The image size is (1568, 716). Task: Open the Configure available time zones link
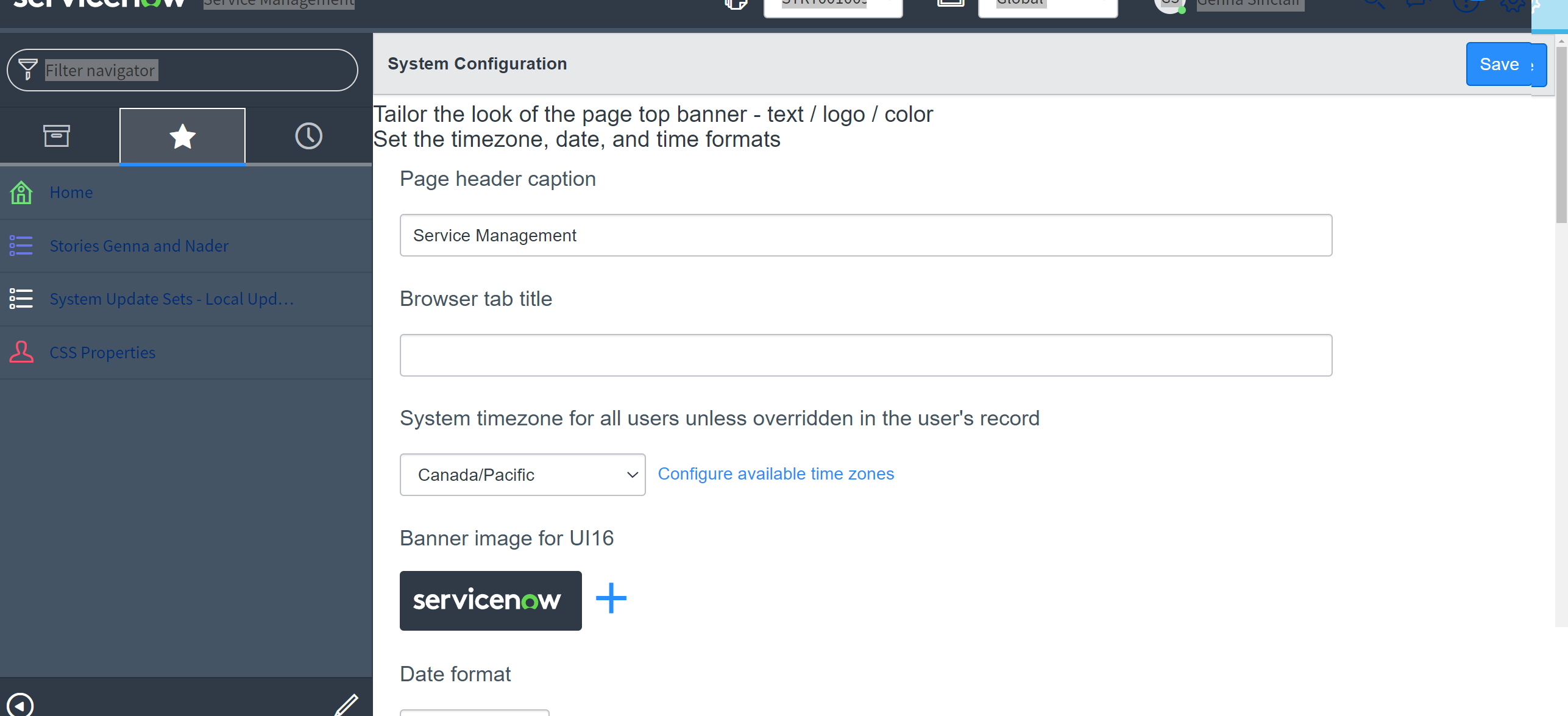coord(776,474)
